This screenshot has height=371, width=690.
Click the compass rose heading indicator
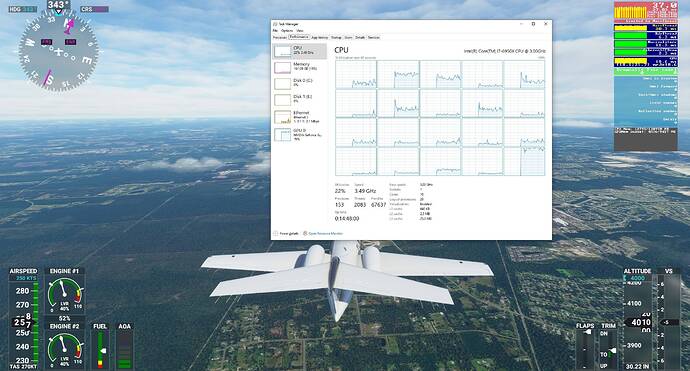(58, 52)
